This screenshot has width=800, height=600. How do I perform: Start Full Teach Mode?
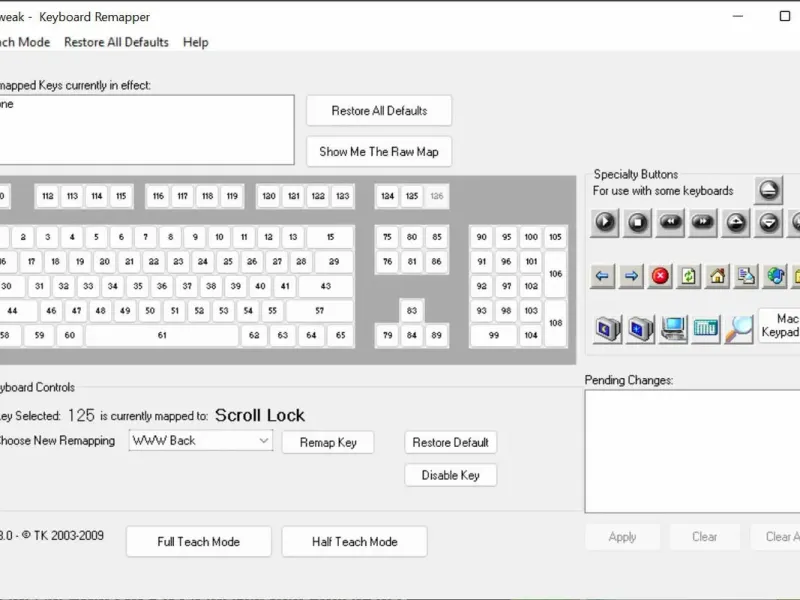coord(198,542)
